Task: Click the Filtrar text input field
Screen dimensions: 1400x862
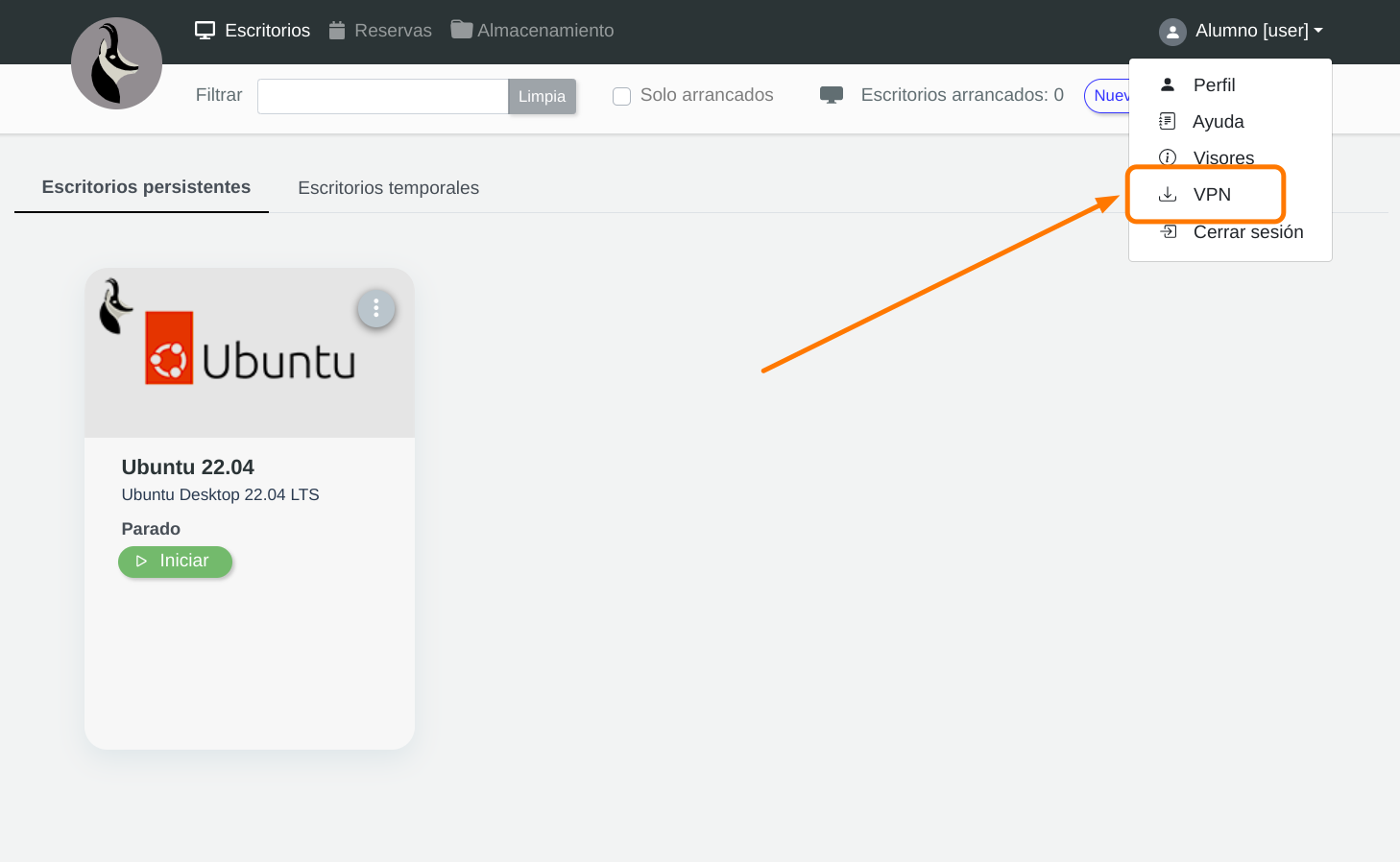Action: tap(382, 96)
